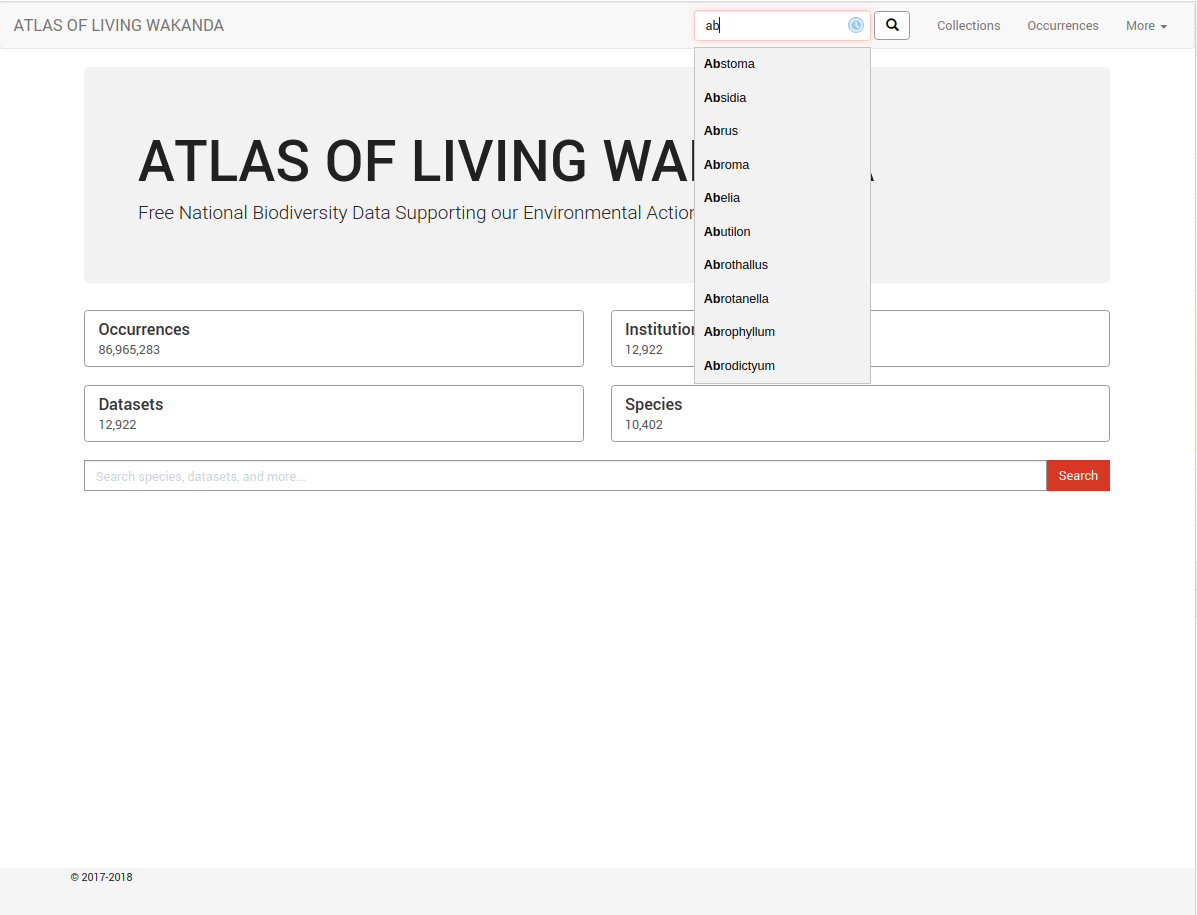Image resolution: width=1197 pixels, height=915 pixels.
Task: Open the Species stats card
Action: pos(860,413)
